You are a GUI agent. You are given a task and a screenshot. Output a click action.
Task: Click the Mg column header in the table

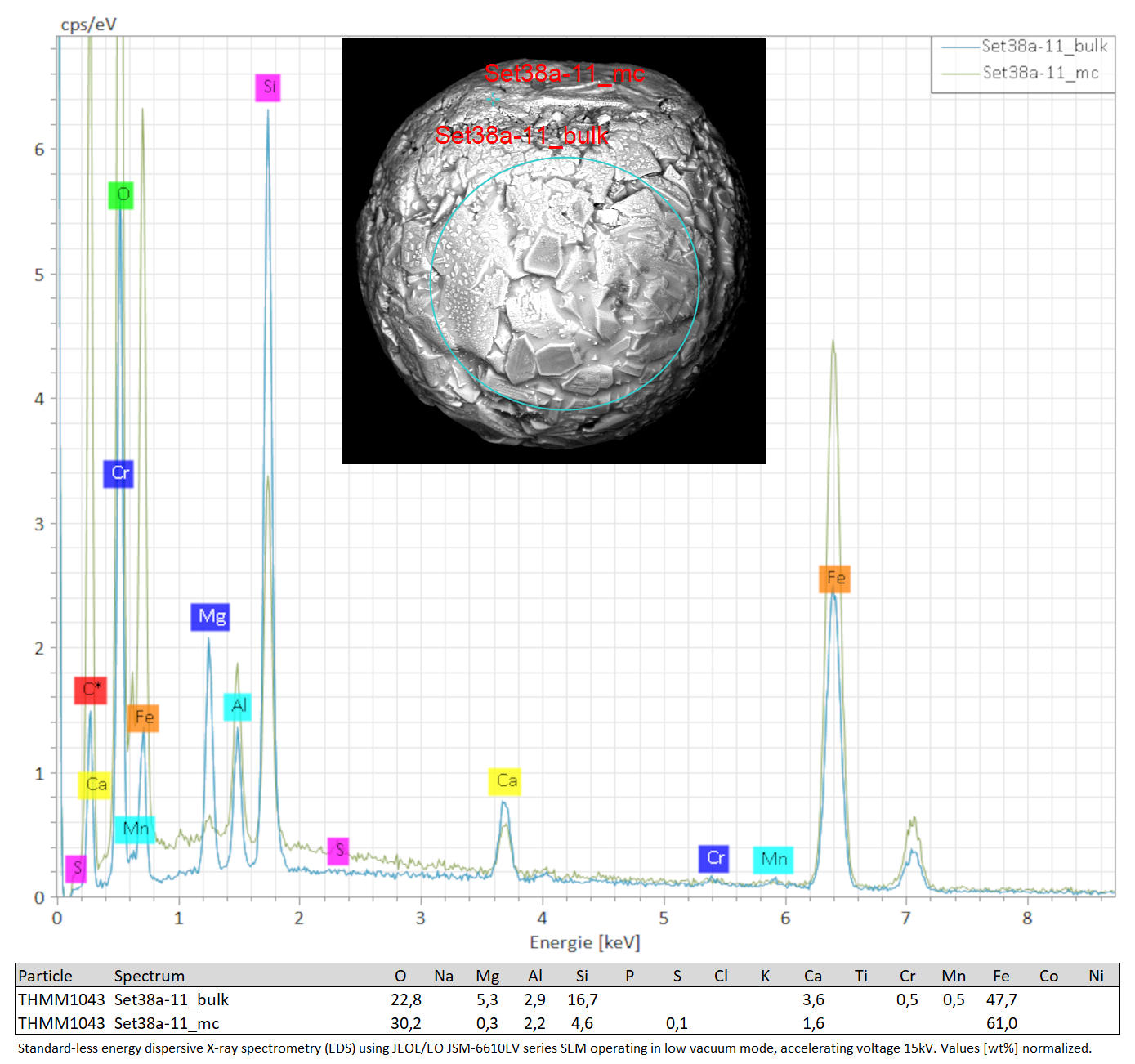[x=488, y=976]
